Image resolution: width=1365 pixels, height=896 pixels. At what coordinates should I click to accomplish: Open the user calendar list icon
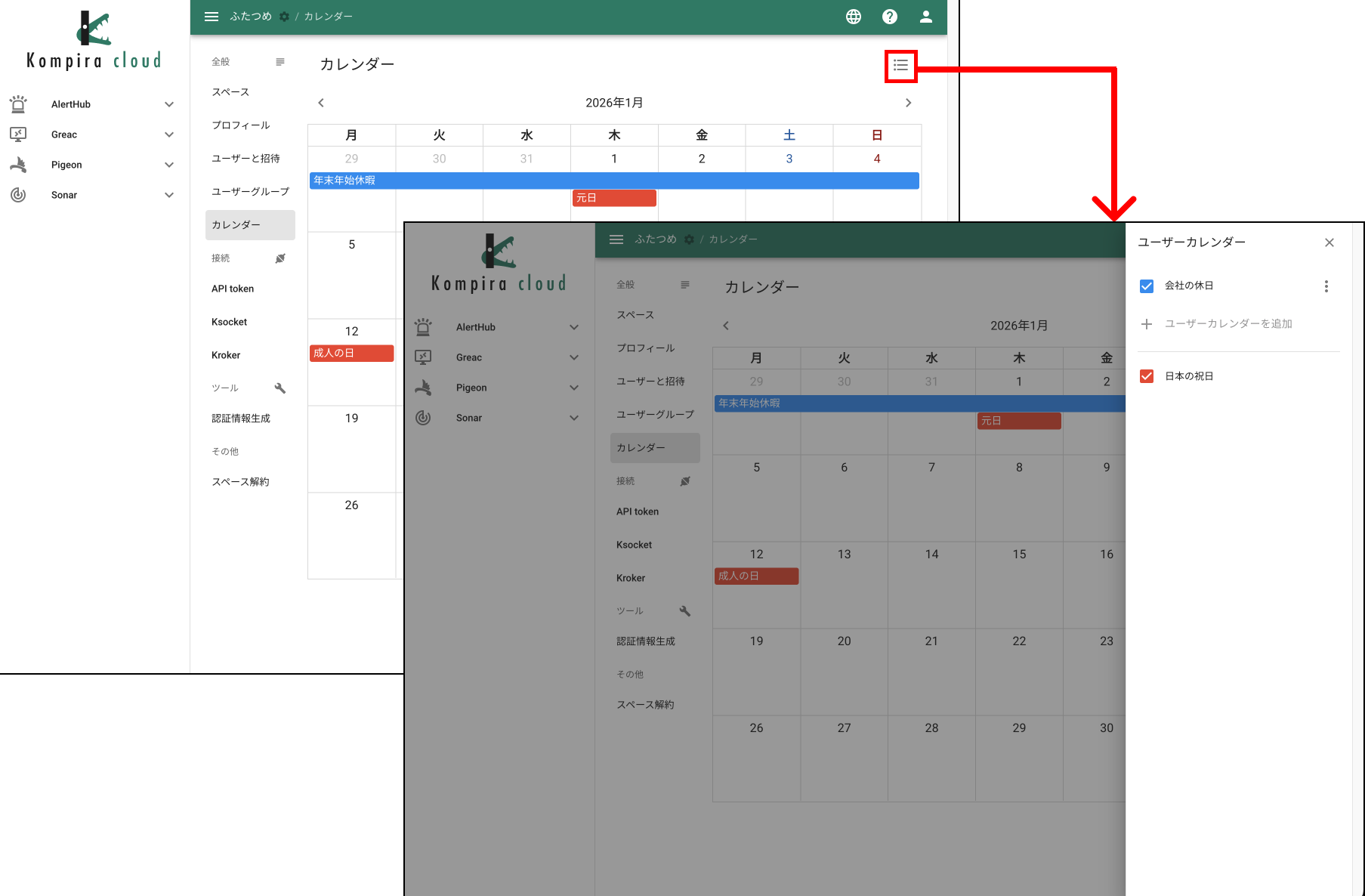(900, 65)
